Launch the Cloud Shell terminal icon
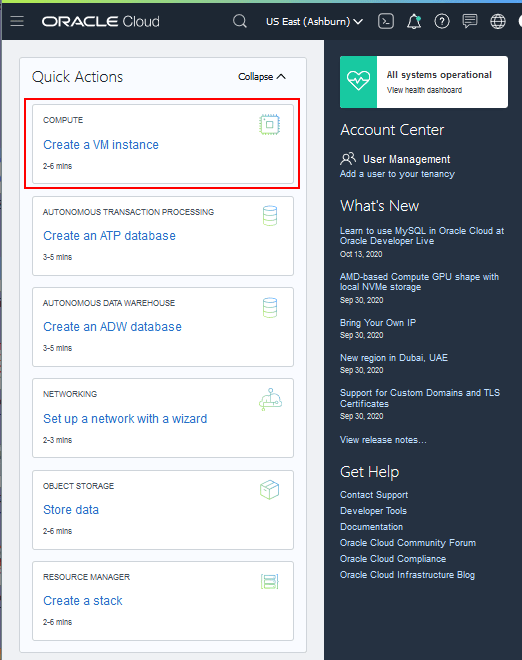Screen dimensions: 522x660 (386, 21)
